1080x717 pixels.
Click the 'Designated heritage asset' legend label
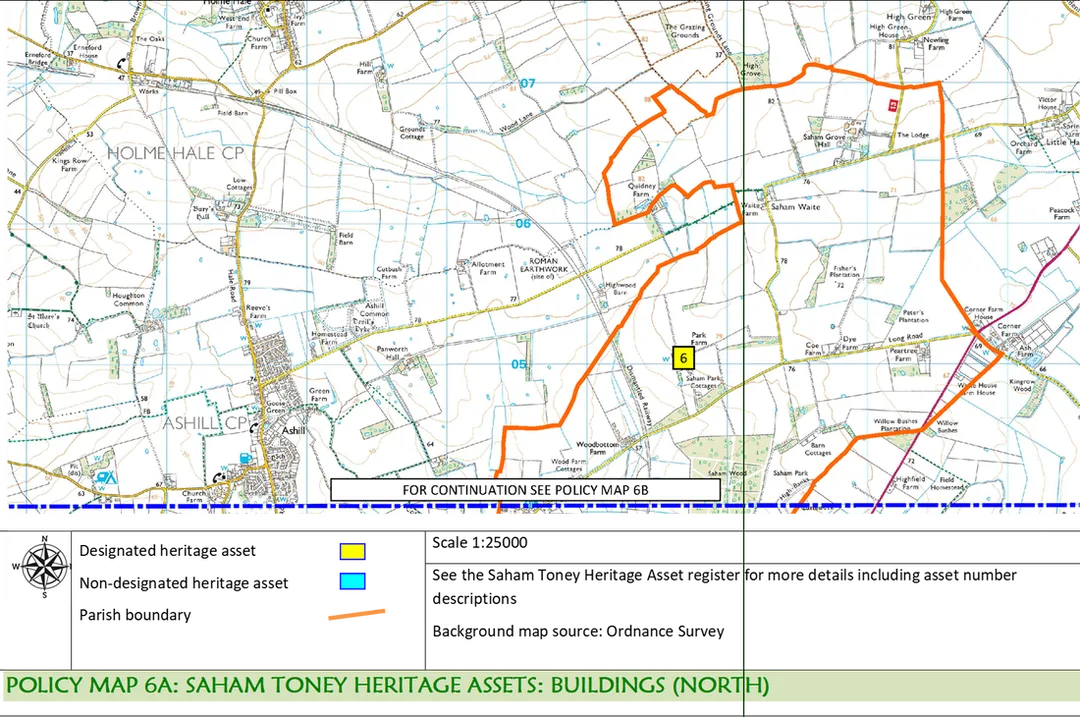[167, 551]
